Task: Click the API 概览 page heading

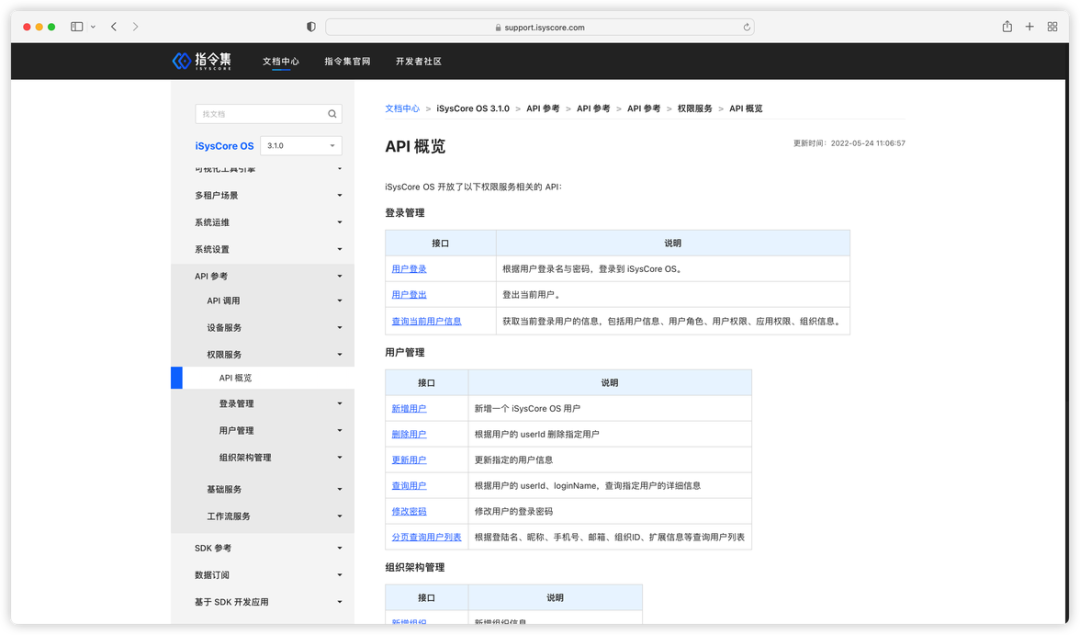Action: [415, 147]
